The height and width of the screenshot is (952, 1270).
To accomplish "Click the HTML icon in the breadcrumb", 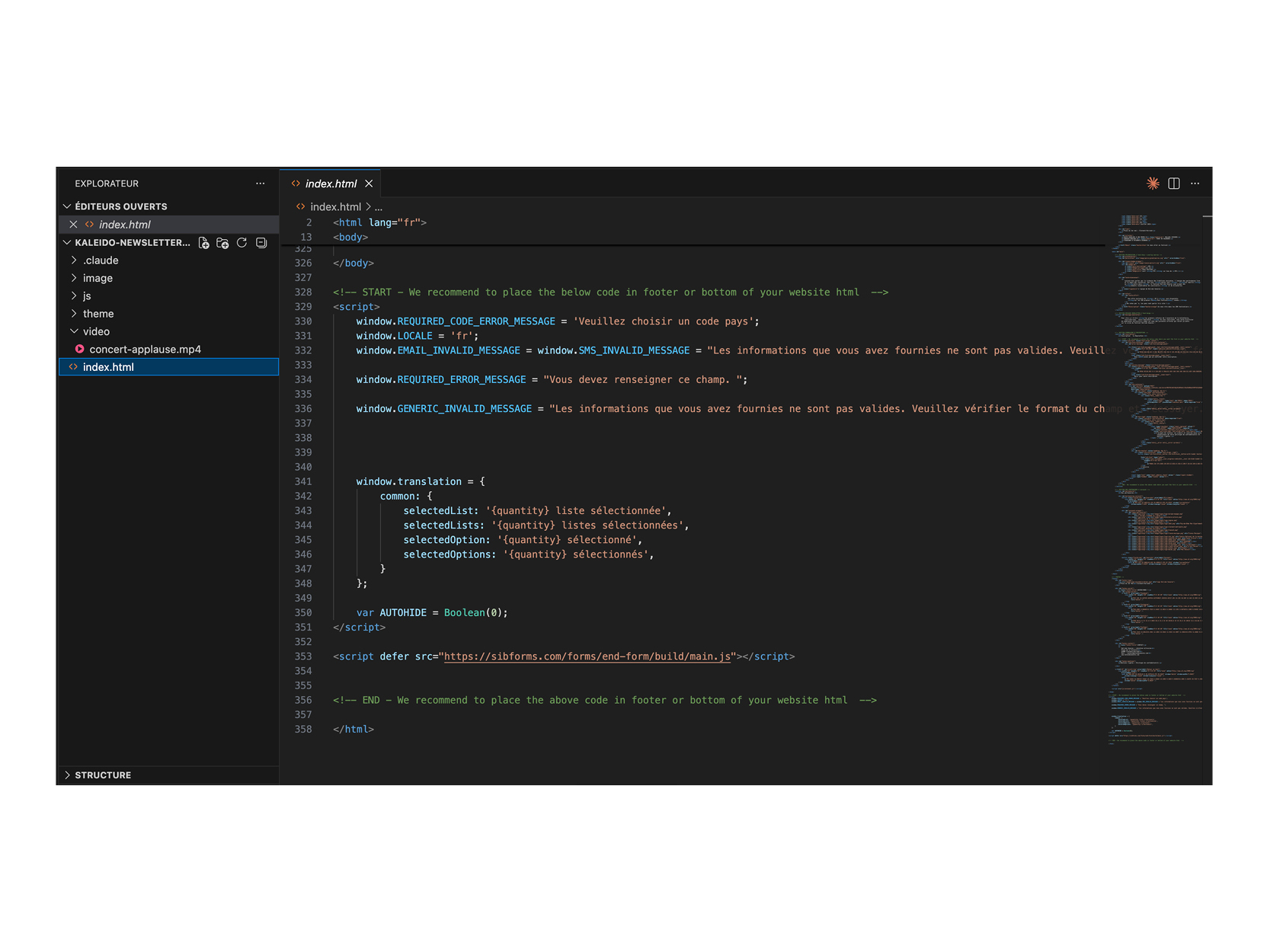I will pyautogui.click(x=301, y=207).
